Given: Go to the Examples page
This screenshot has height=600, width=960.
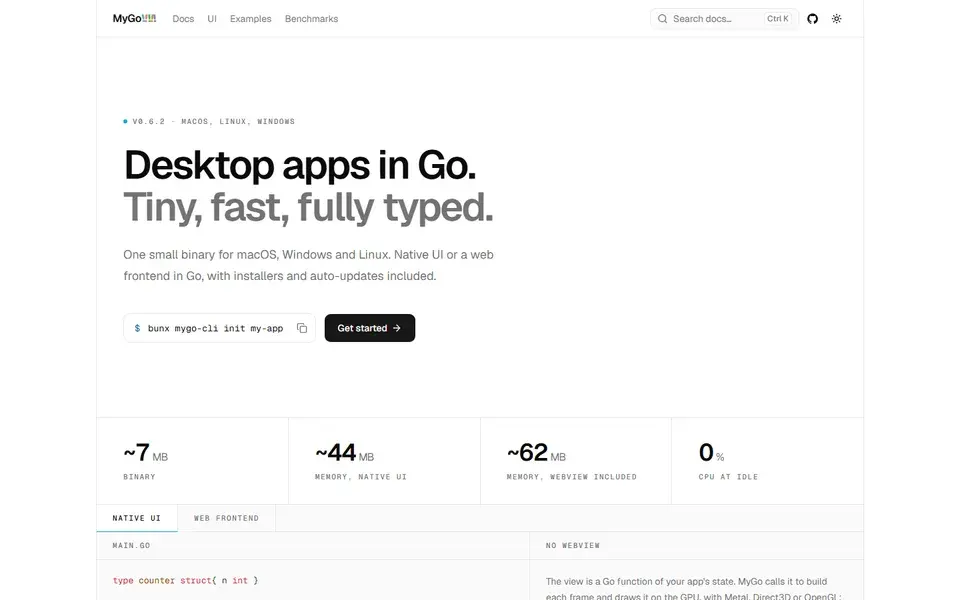Looking at the screenshot, I should [250, 19].
